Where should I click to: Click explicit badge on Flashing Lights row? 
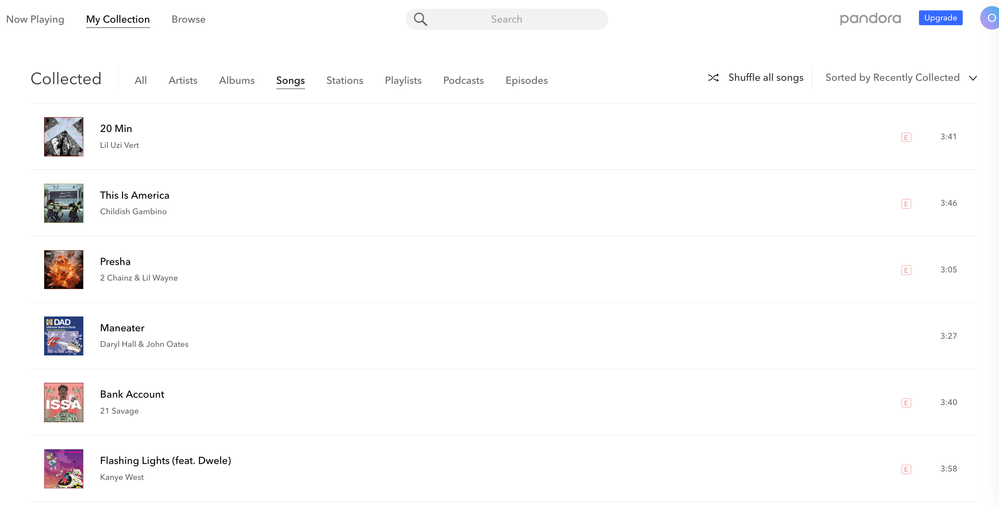click(x=906, y=469)
